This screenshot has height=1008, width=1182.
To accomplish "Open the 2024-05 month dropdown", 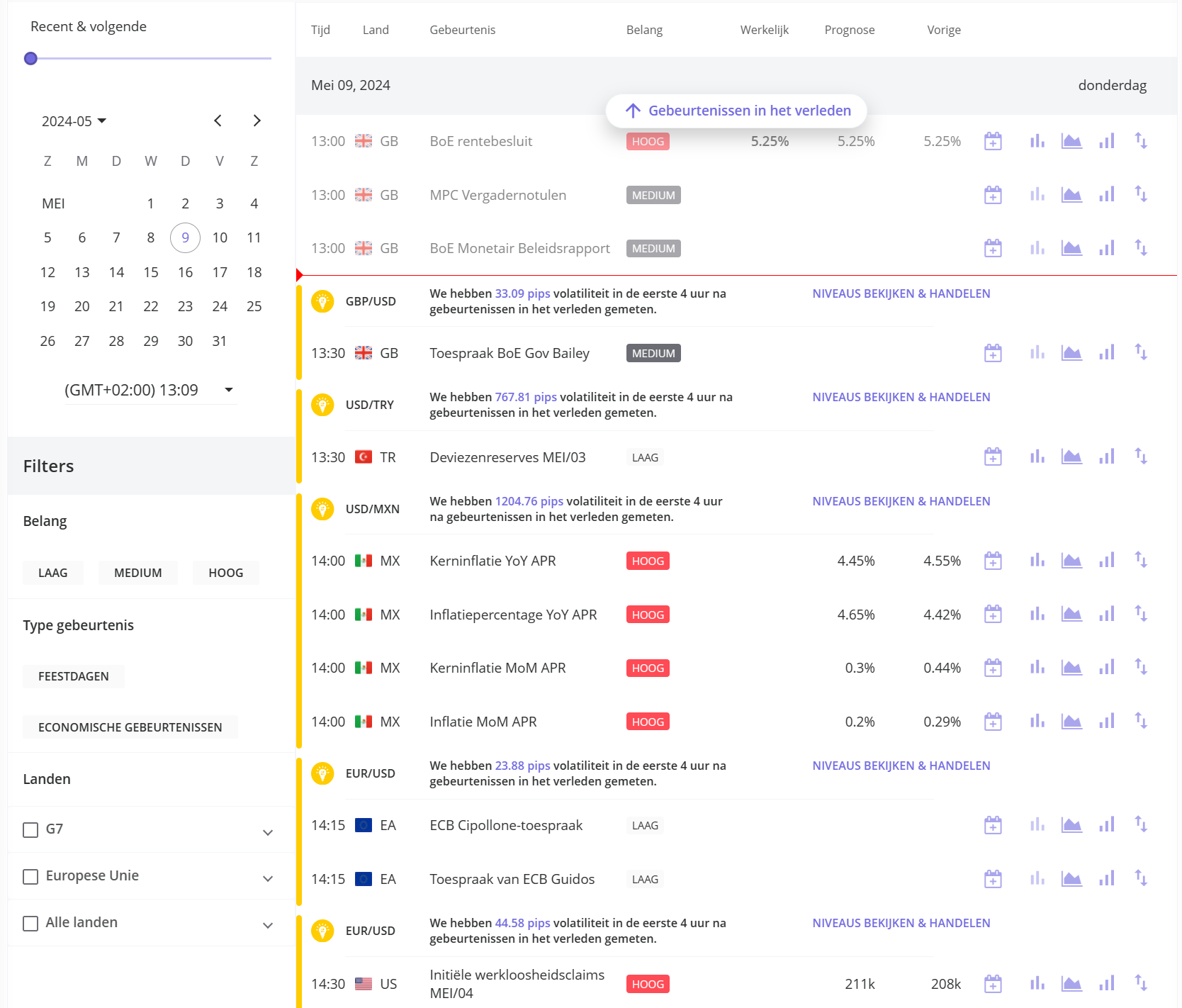I will tap(74, 121).
